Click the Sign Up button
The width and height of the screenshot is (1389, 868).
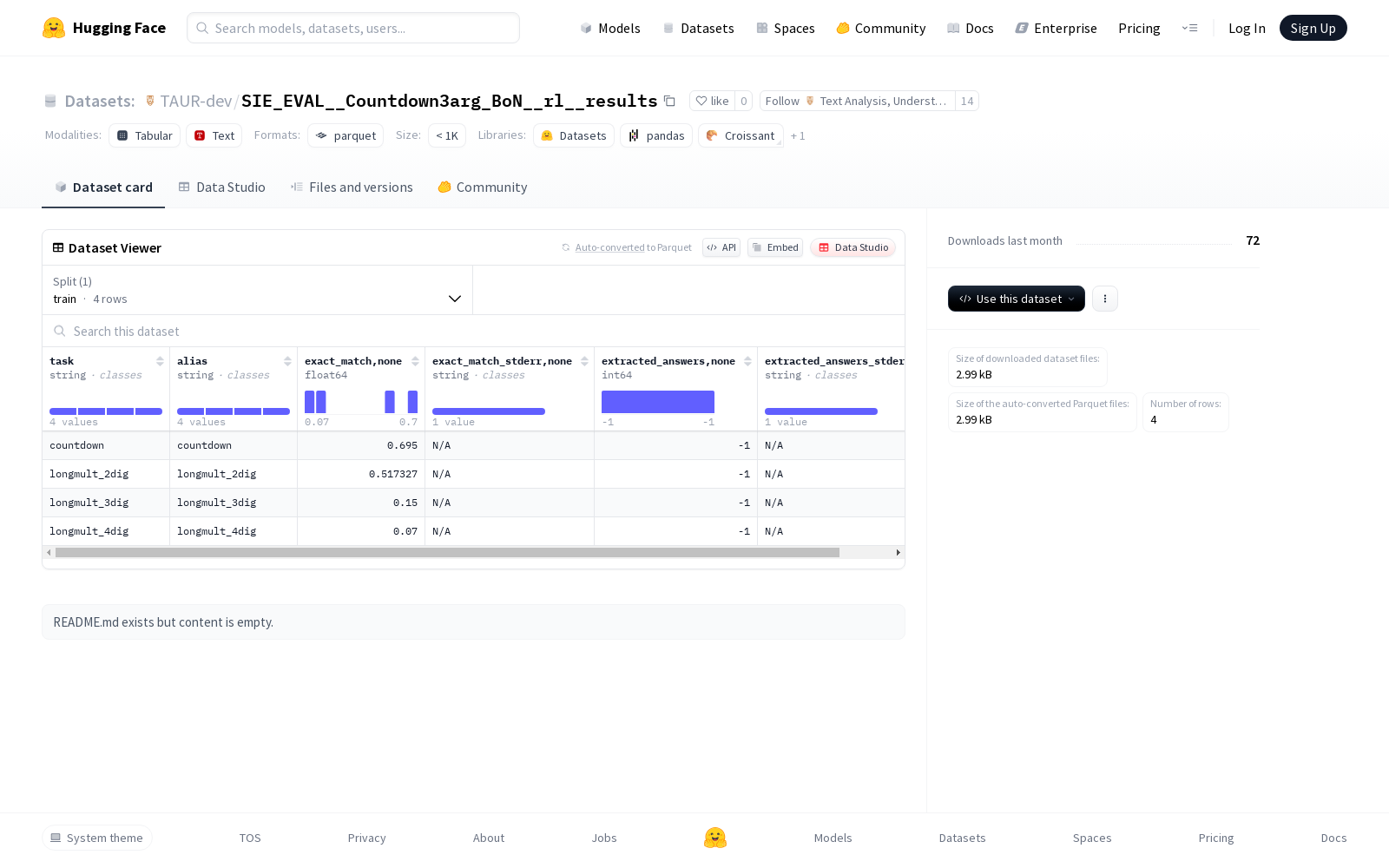point(1313,28)
